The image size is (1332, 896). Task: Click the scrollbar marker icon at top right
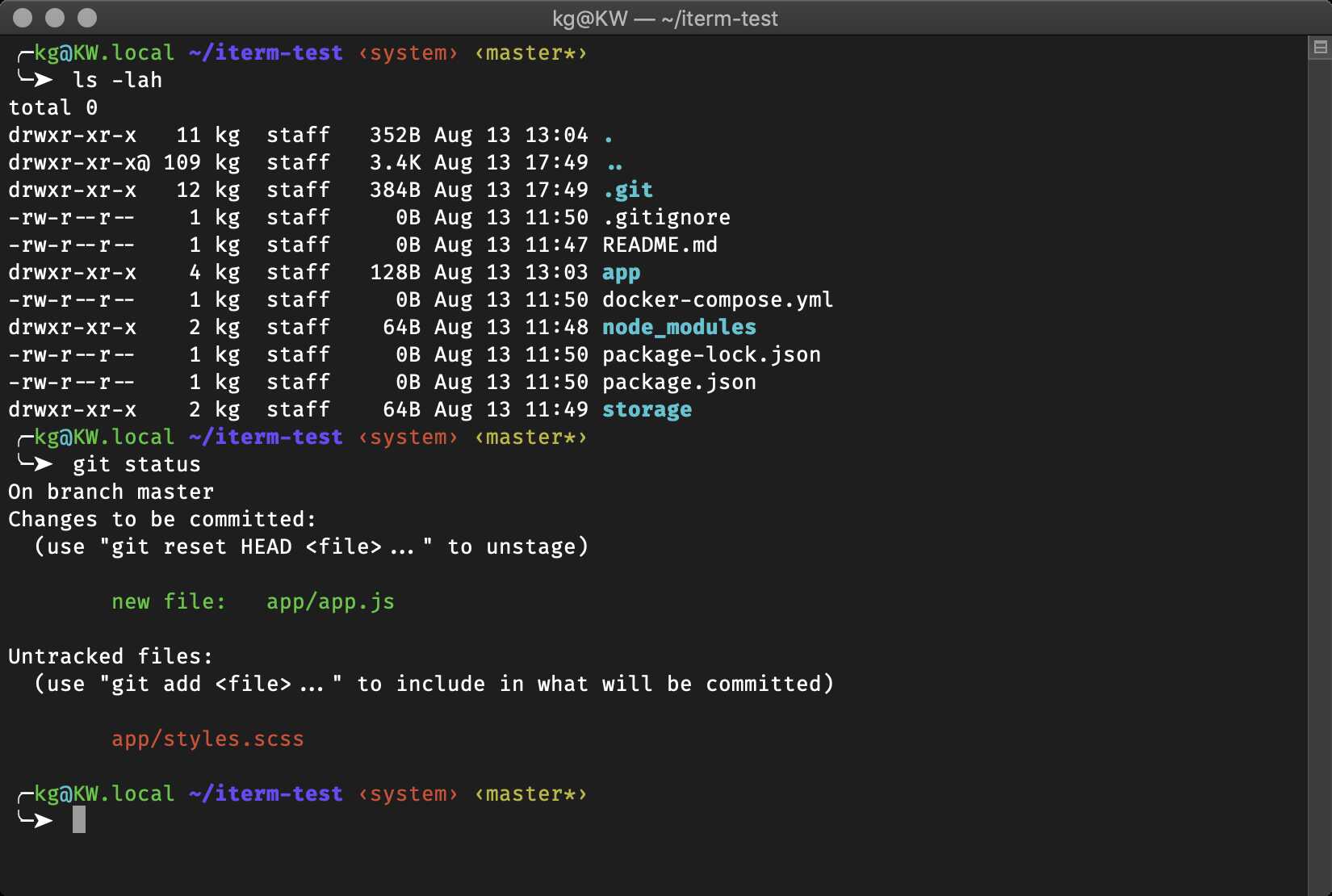(x=1320, y=48)
